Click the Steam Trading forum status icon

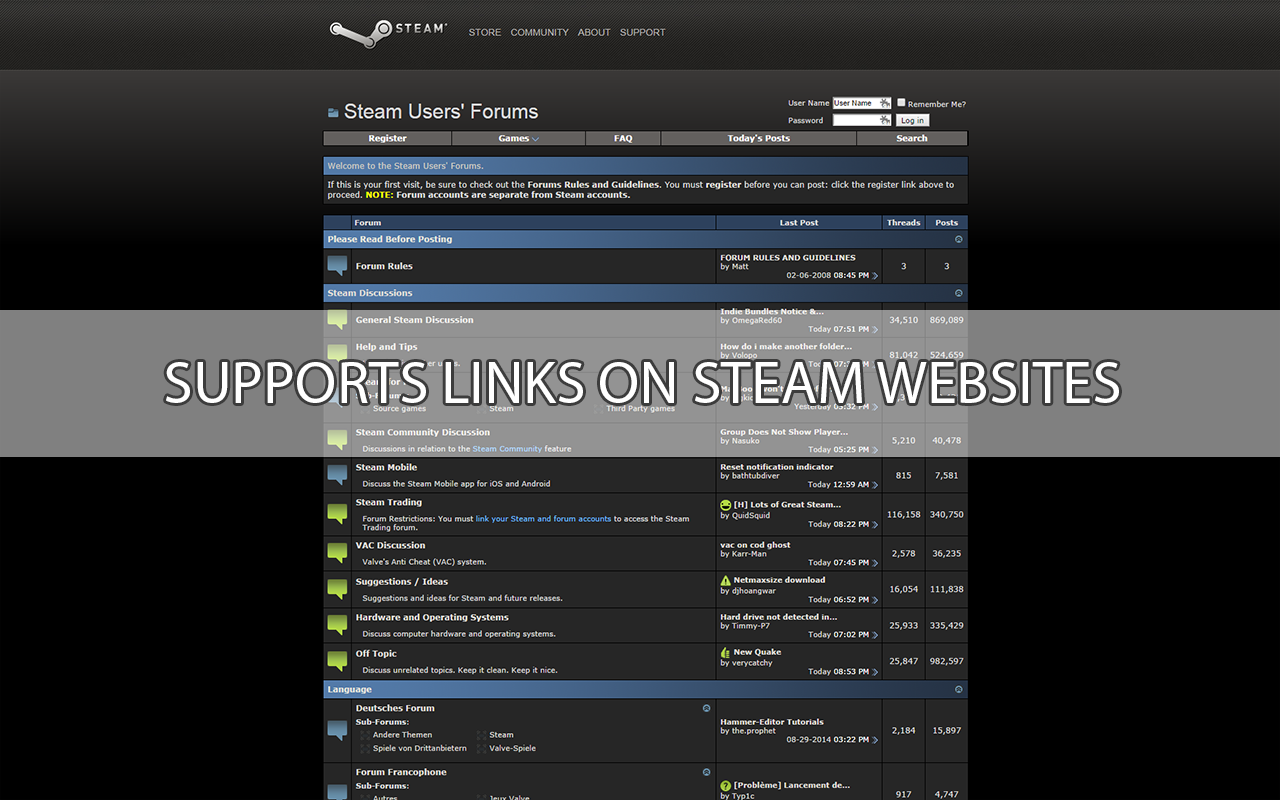tap(337, 514)
